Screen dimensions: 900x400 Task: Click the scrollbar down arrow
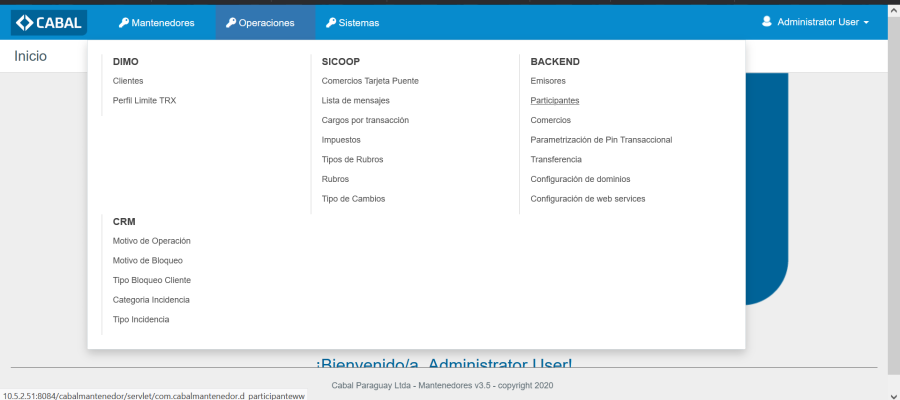click(x=894, y=395)
